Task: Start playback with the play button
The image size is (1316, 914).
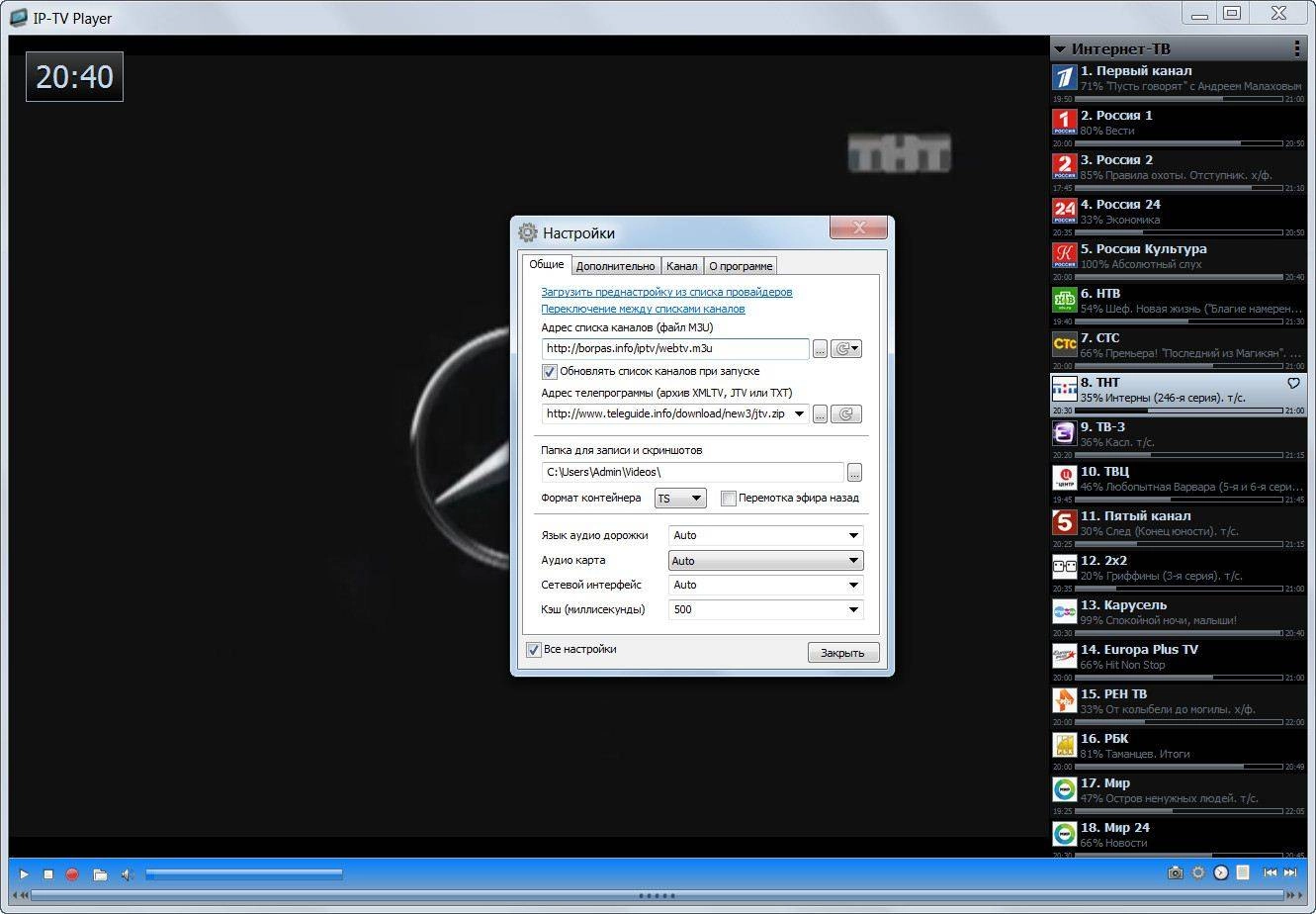Action: [x=25, y=873]
